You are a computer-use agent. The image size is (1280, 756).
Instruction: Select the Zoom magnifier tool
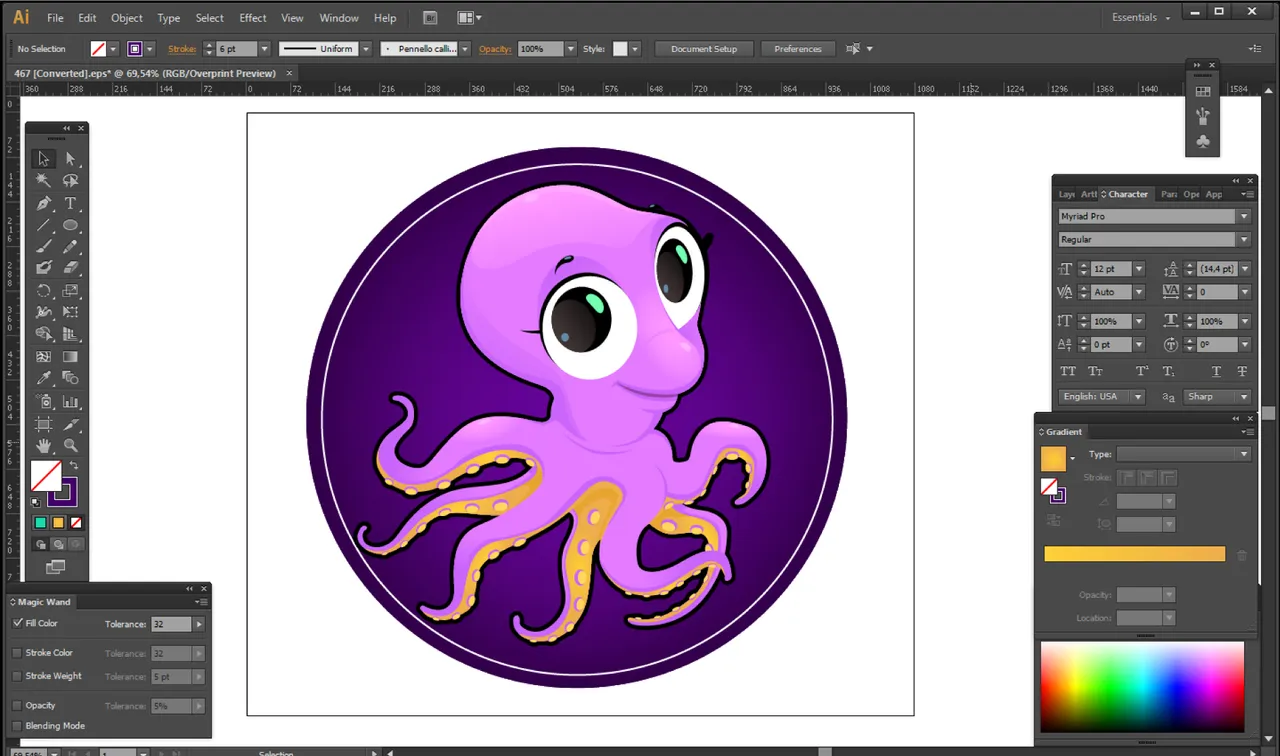tap(71, 446)
